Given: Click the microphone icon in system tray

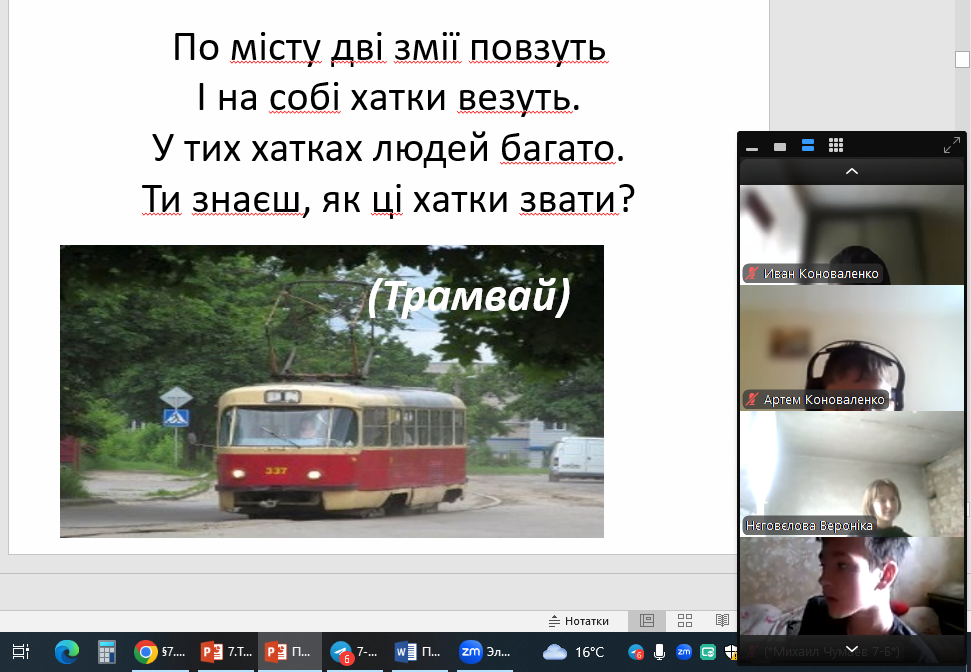Looking at the screenshot, I should [660, 652].
